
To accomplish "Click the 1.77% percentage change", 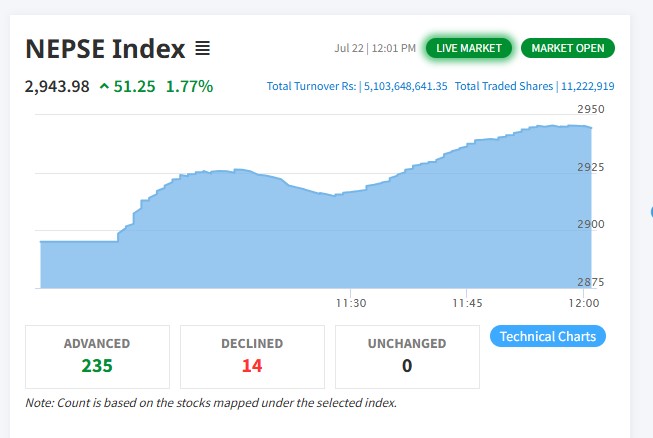I will point(189,86).
